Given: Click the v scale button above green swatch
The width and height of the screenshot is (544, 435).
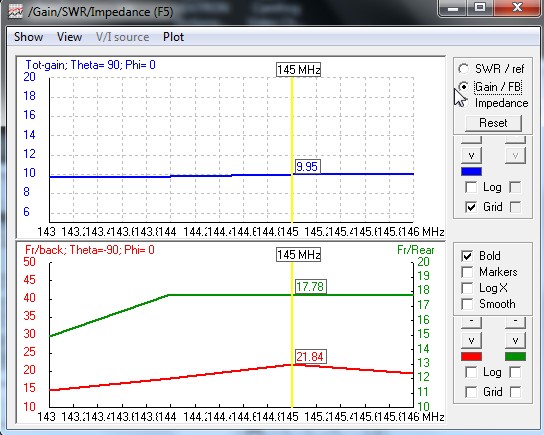Looking at the screenshot, I should 515,340.
